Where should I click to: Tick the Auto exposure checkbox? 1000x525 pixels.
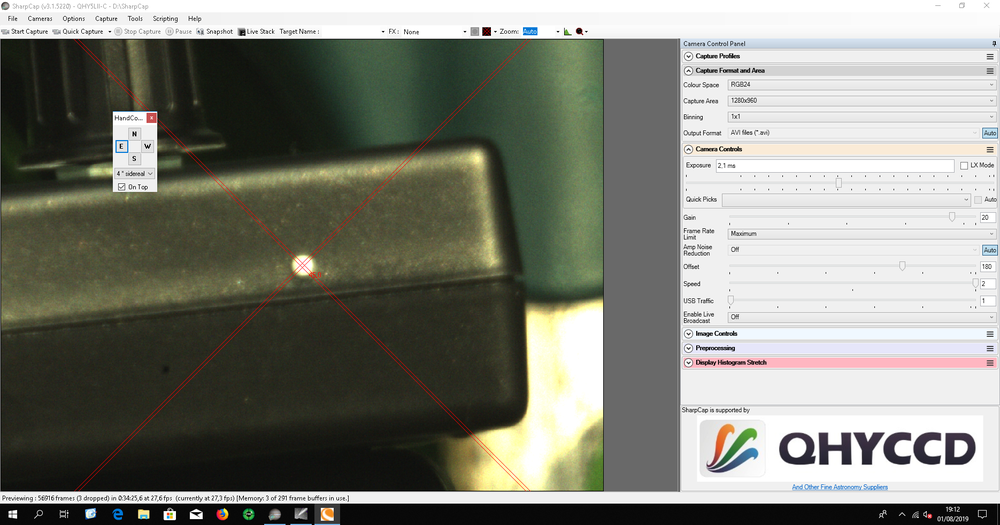coord(978,200)
